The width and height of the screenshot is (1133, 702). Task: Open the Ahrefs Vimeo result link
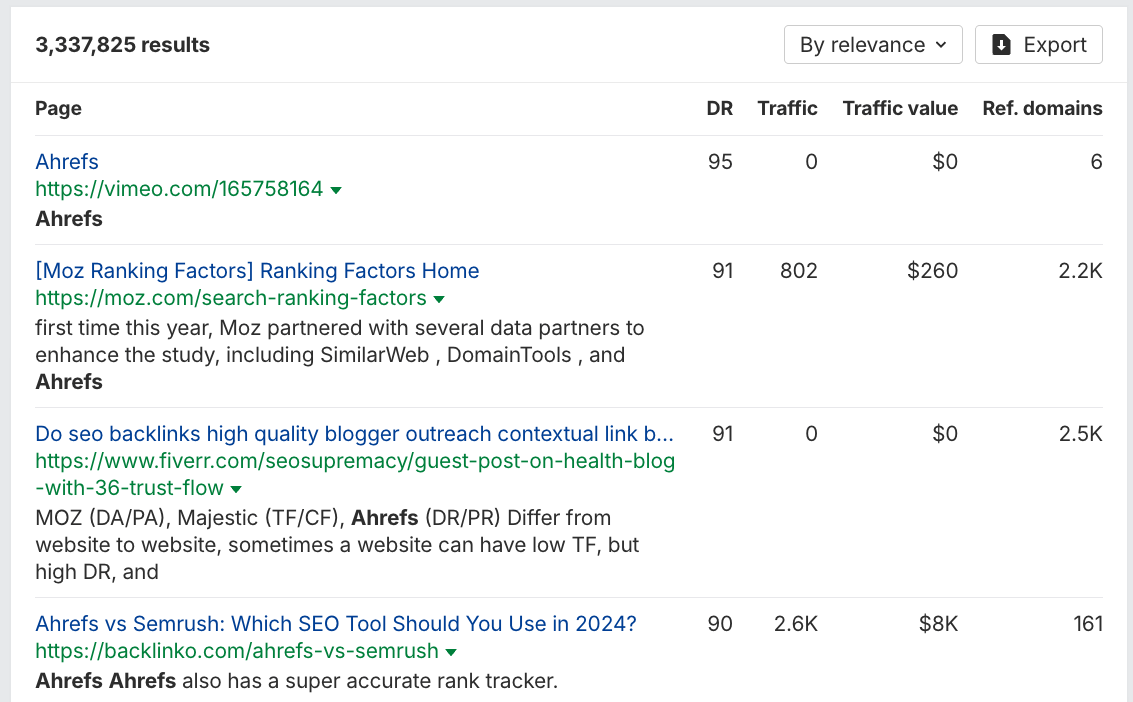(x=66, y=161)
